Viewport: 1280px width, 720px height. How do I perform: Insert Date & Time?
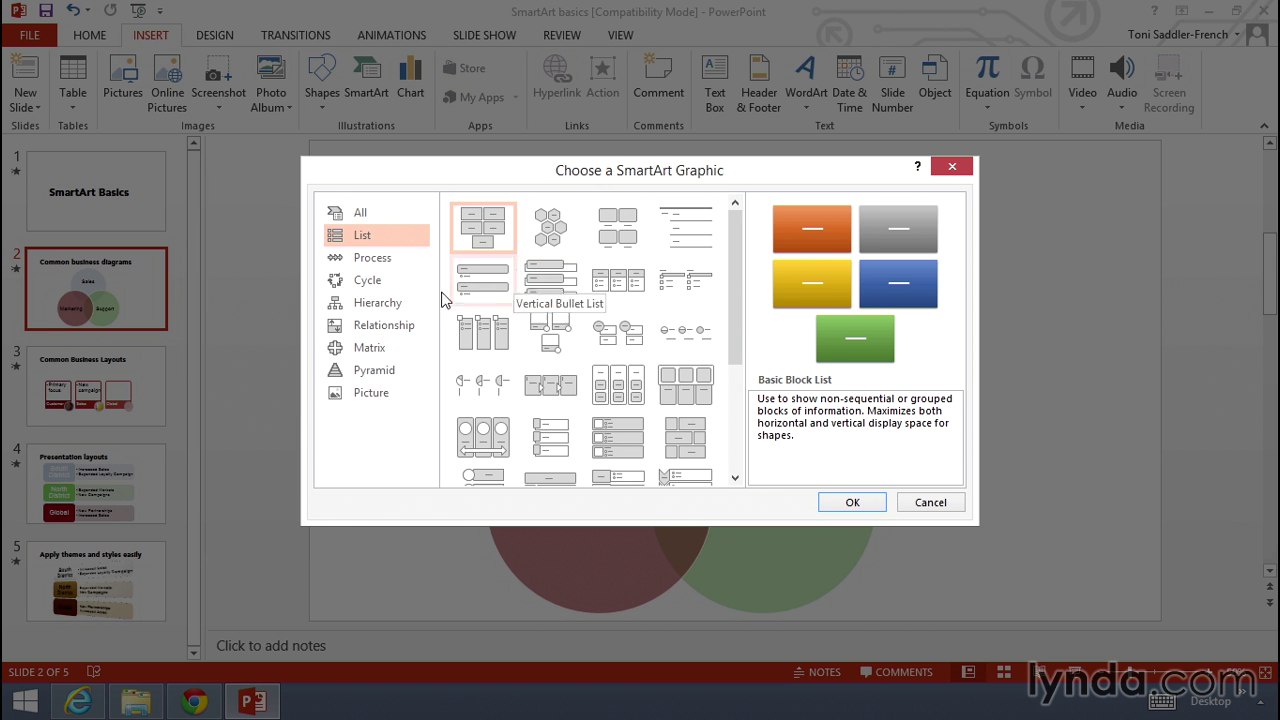(850, 83)
